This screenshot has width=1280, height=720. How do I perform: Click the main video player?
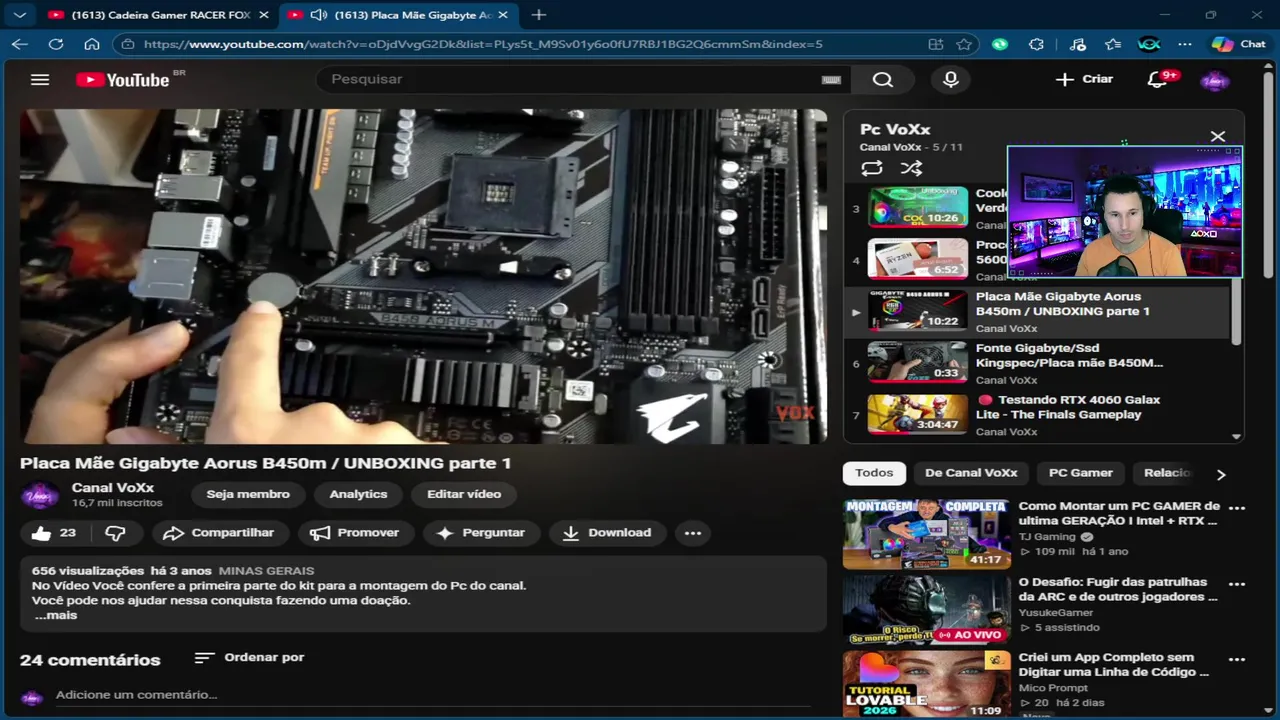click(x=423, y=276)
